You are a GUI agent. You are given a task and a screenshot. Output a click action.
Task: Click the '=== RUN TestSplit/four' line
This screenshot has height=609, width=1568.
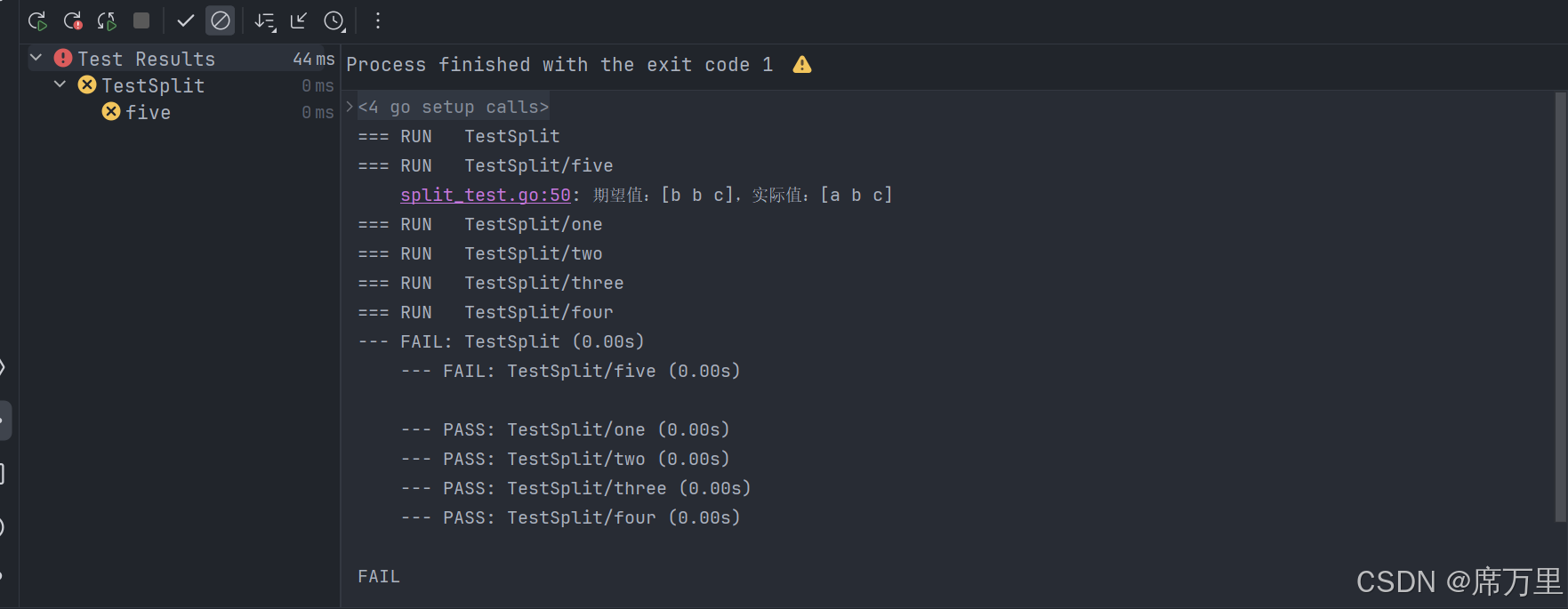tap(486, 312)
